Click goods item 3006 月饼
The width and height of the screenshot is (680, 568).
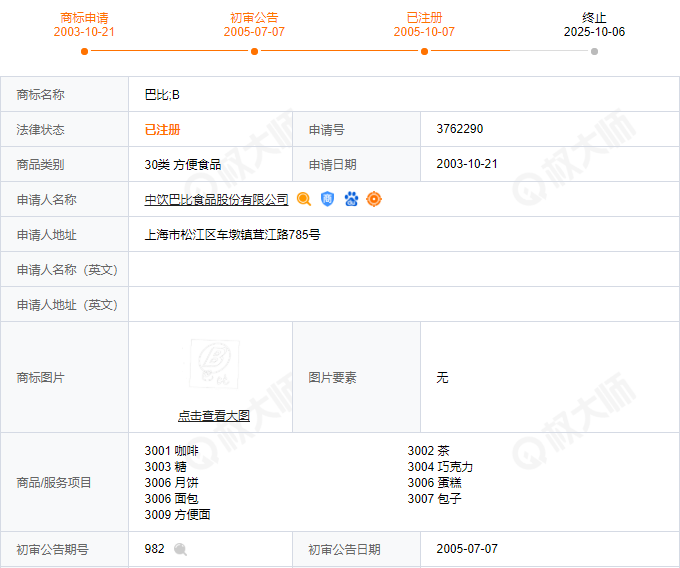coord(171,483)
